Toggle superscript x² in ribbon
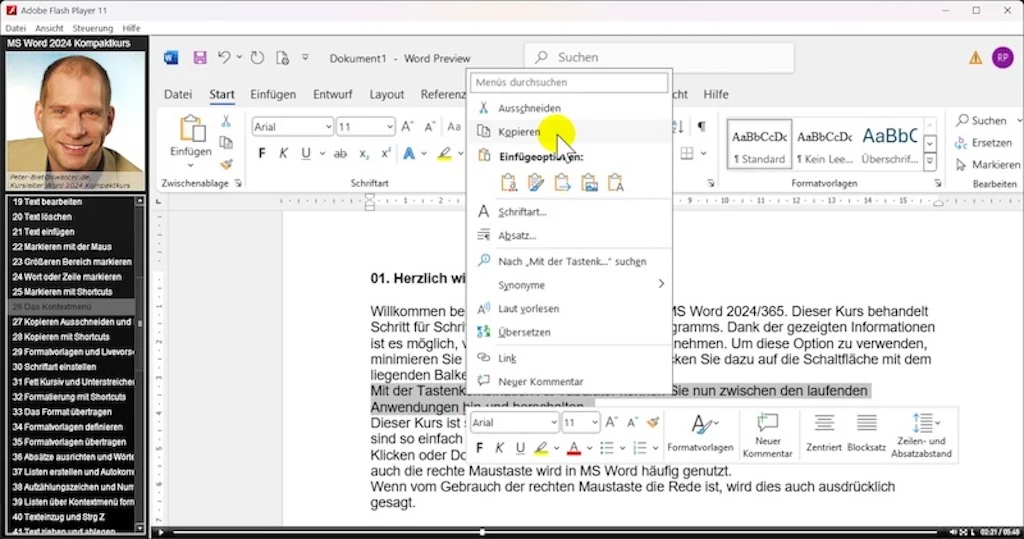The height and width of the screenshot is (539, 1024). tap(385, 154)
